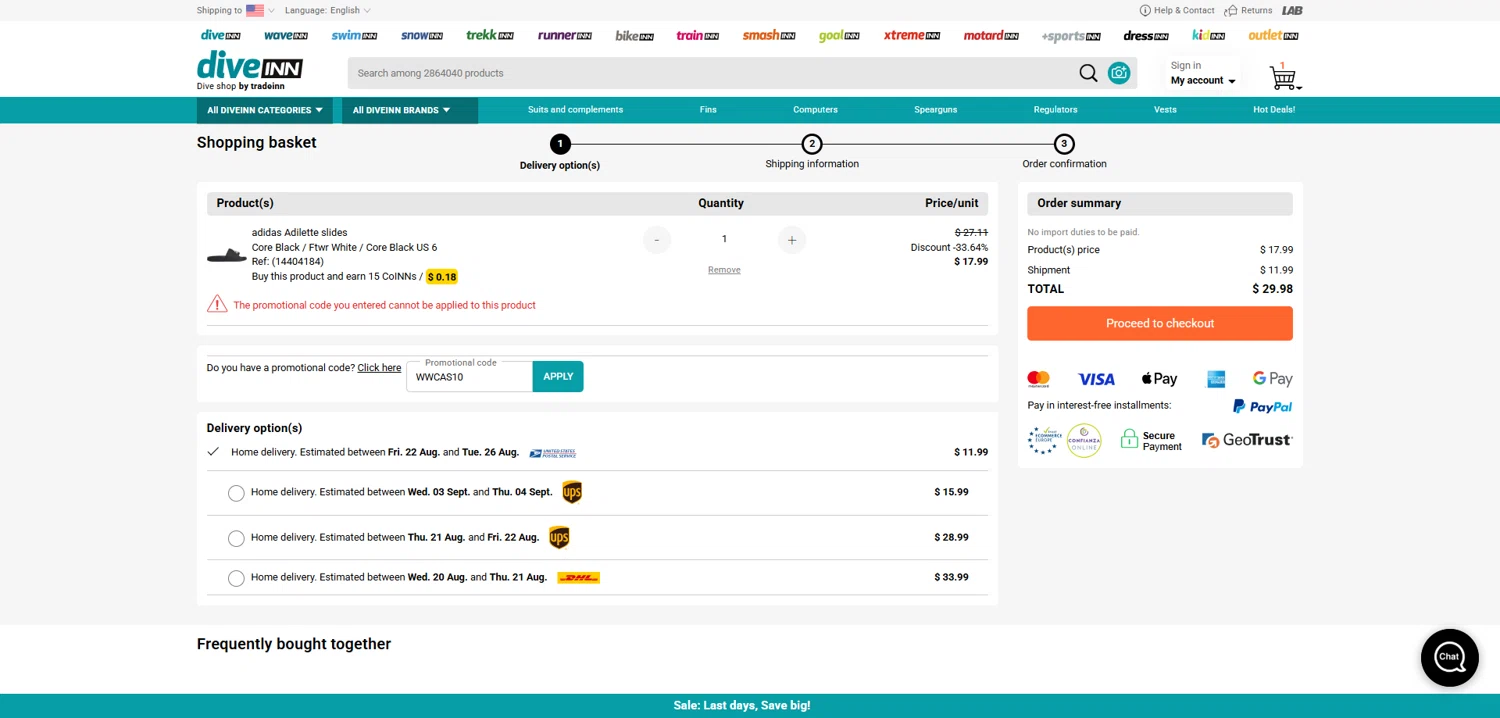The image size is (1500, 718).
Task: Click the Promotional code input field
Action: click(x=469, y=377)
